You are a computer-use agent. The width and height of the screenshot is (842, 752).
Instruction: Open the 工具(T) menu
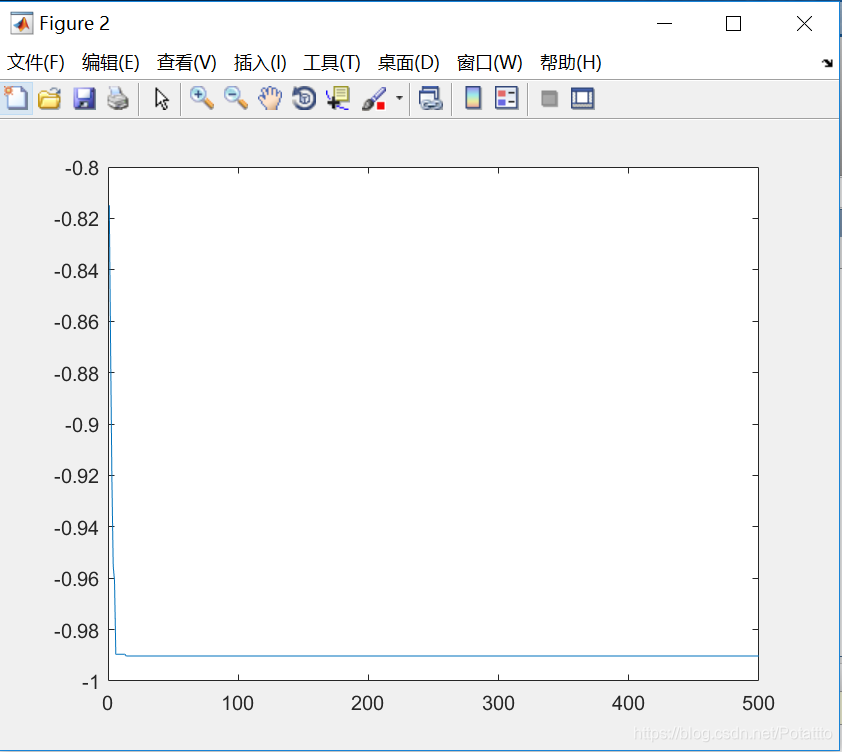332,63
